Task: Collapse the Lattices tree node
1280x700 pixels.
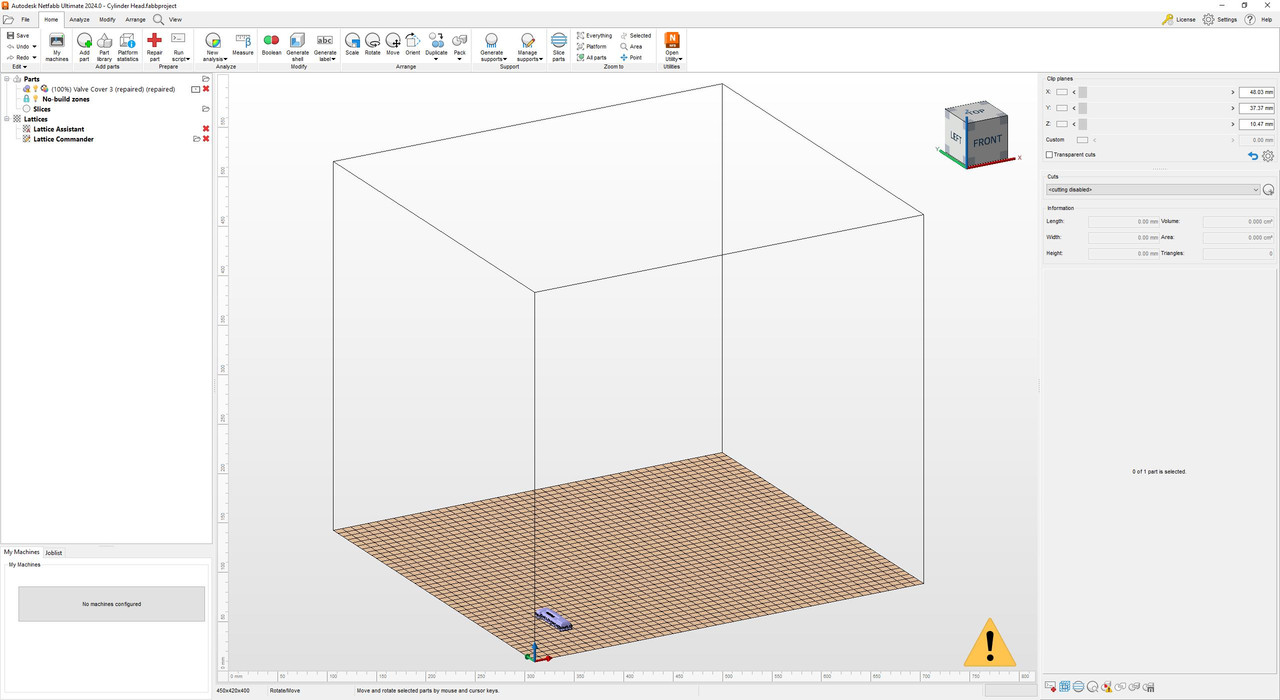Action: [x=7, y=119]
